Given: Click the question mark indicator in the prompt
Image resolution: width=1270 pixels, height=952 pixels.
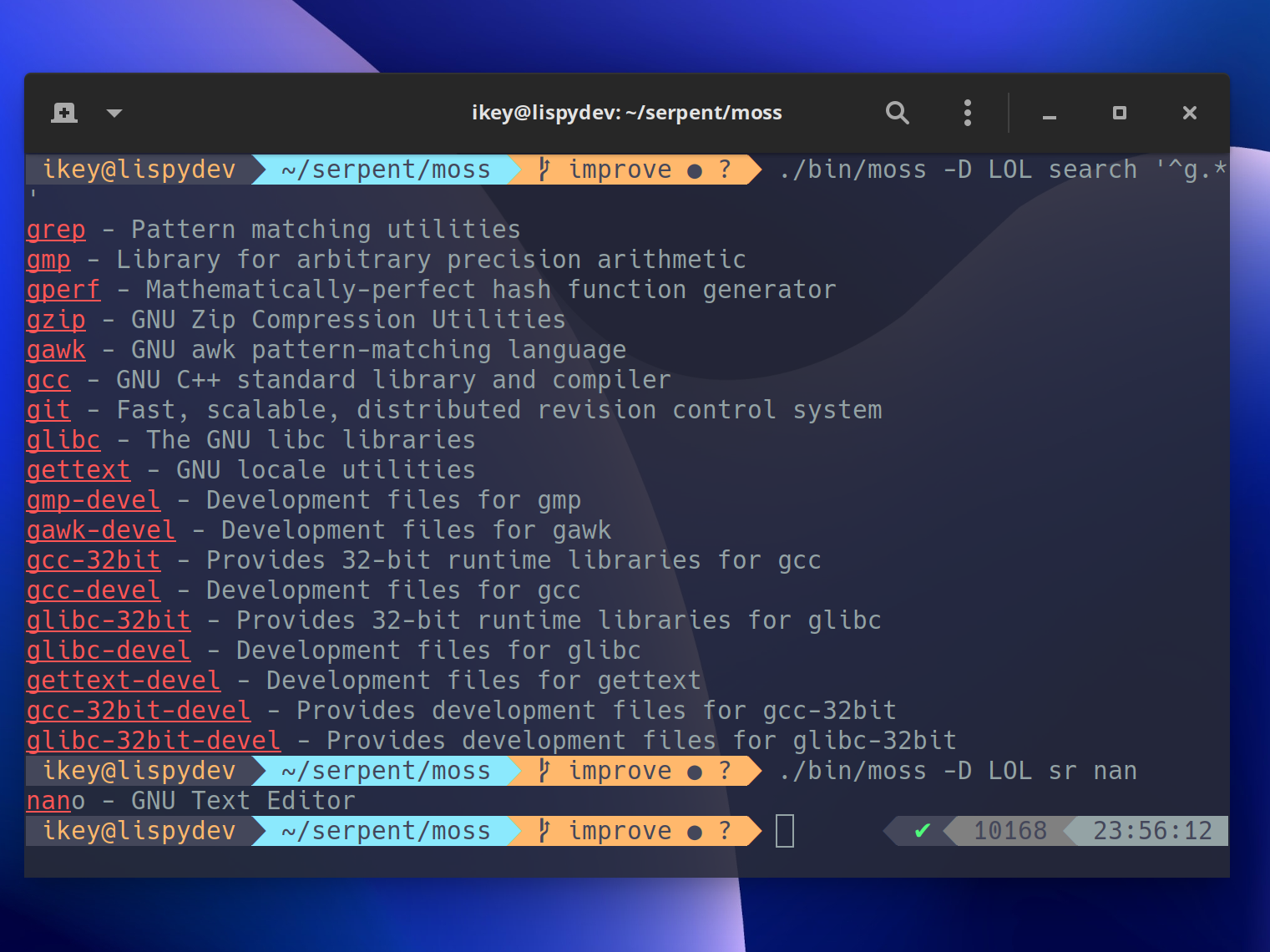Looking at the screenshot, I should click(726, 169).
